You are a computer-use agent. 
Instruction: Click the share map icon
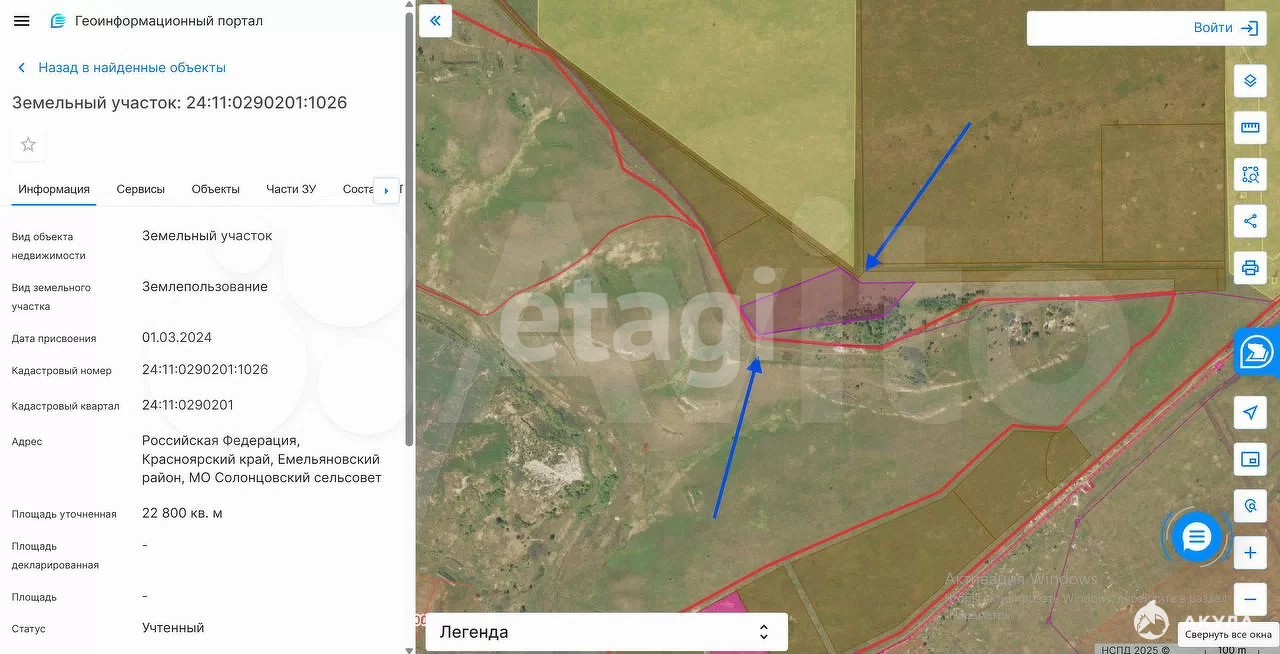pos(1250,221)
